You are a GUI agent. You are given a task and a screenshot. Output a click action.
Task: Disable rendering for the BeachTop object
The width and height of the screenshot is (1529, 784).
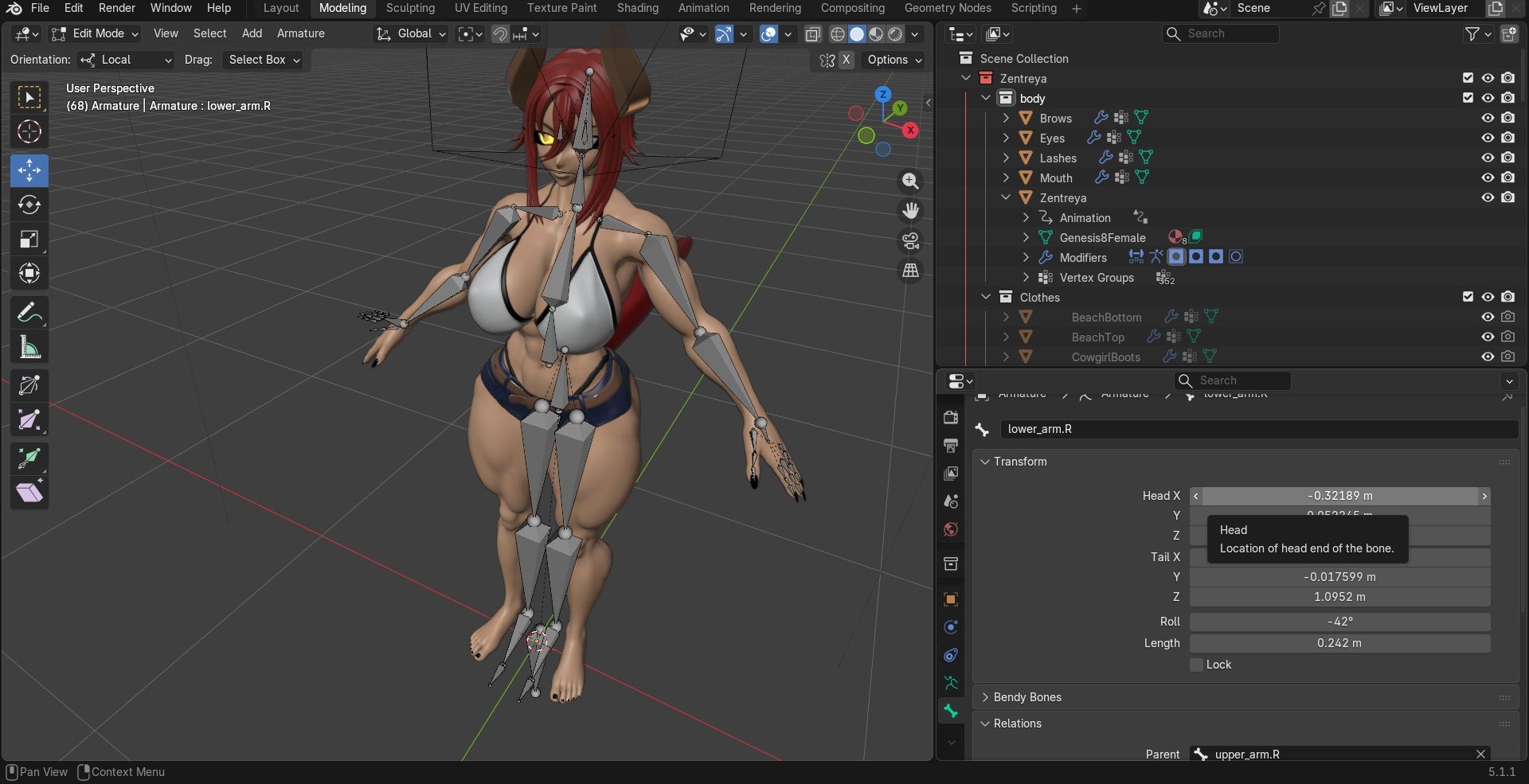1507,337
